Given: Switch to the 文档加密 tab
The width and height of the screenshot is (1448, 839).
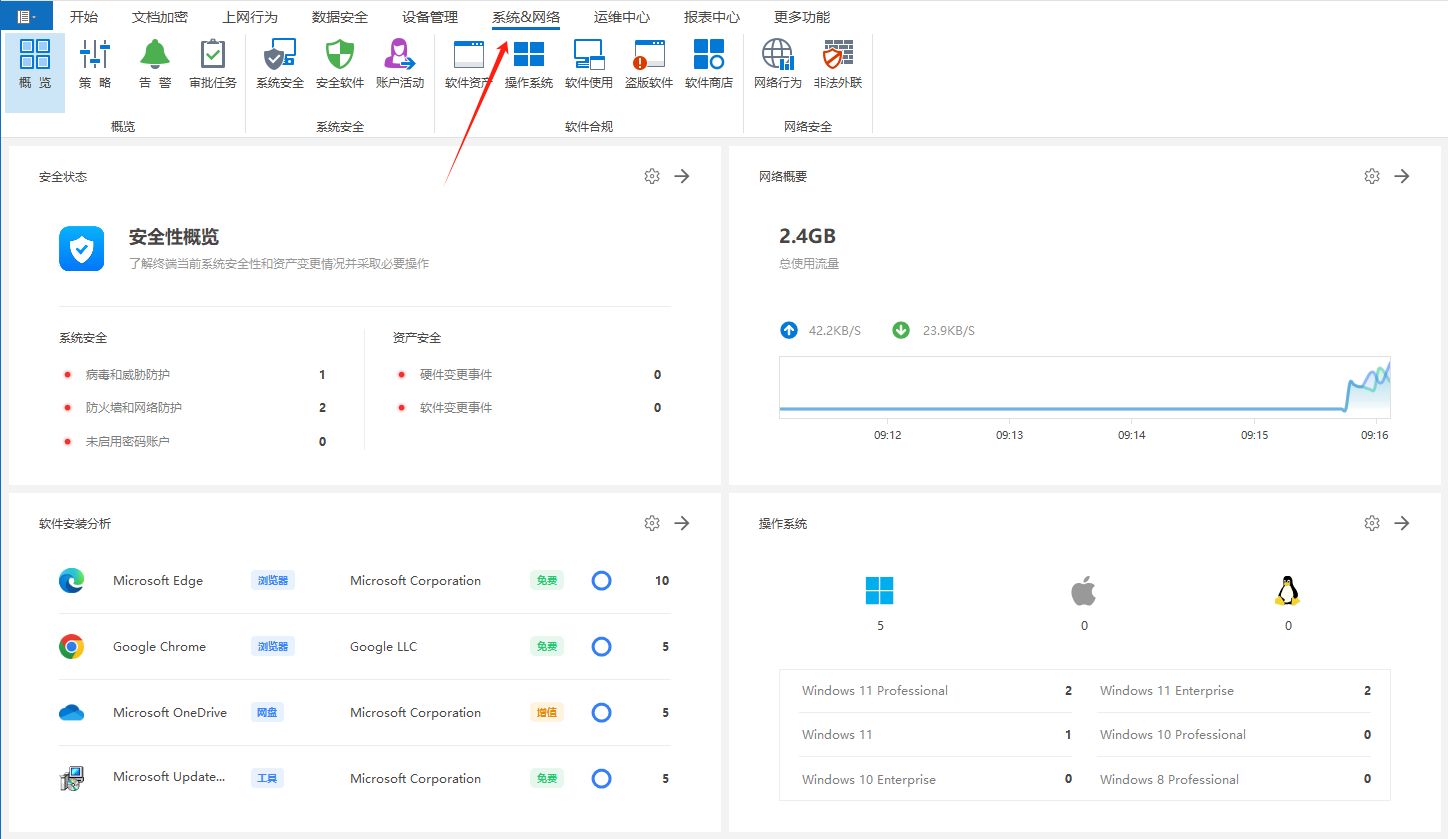Looking at the screenshot, I should tap(160, 17).
